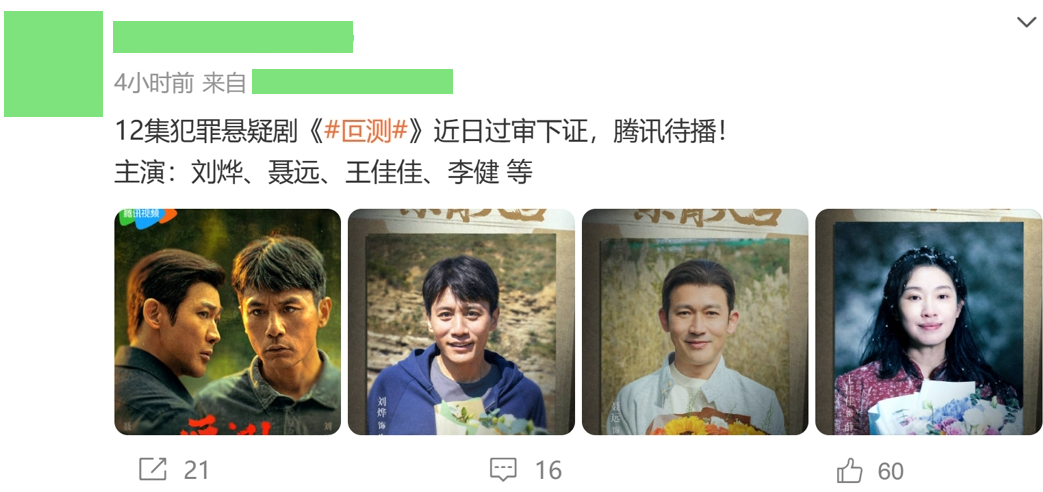Click the 4小时前 timestamp
1043x492 pixels.
(x=154, y=83)
